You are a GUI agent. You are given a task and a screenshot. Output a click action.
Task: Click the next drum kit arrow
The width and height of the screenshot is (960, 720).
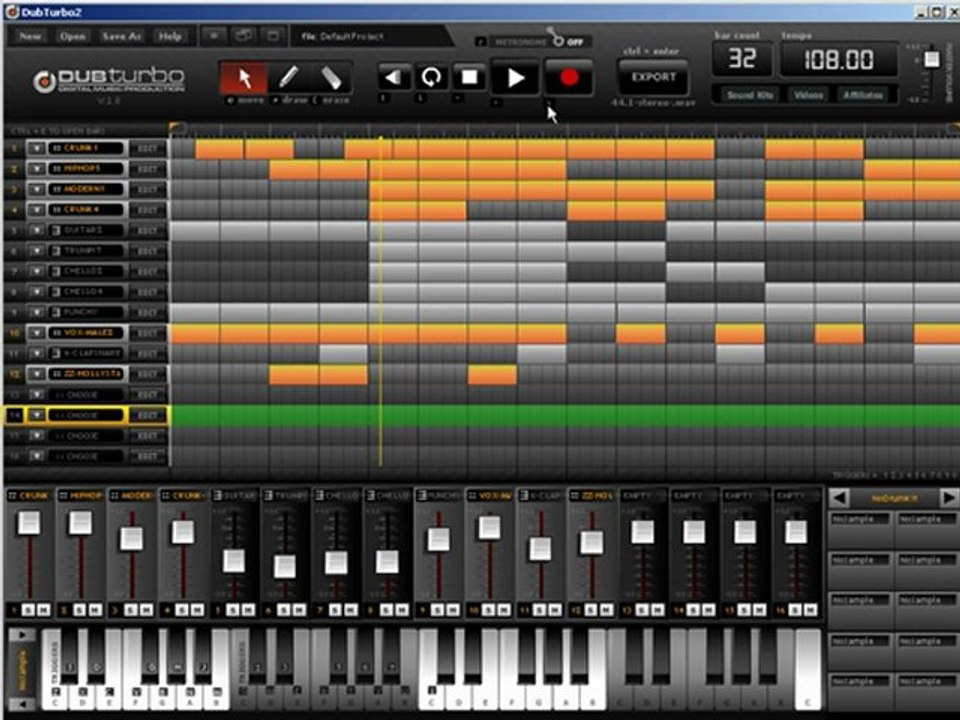(x=948, y=498)
